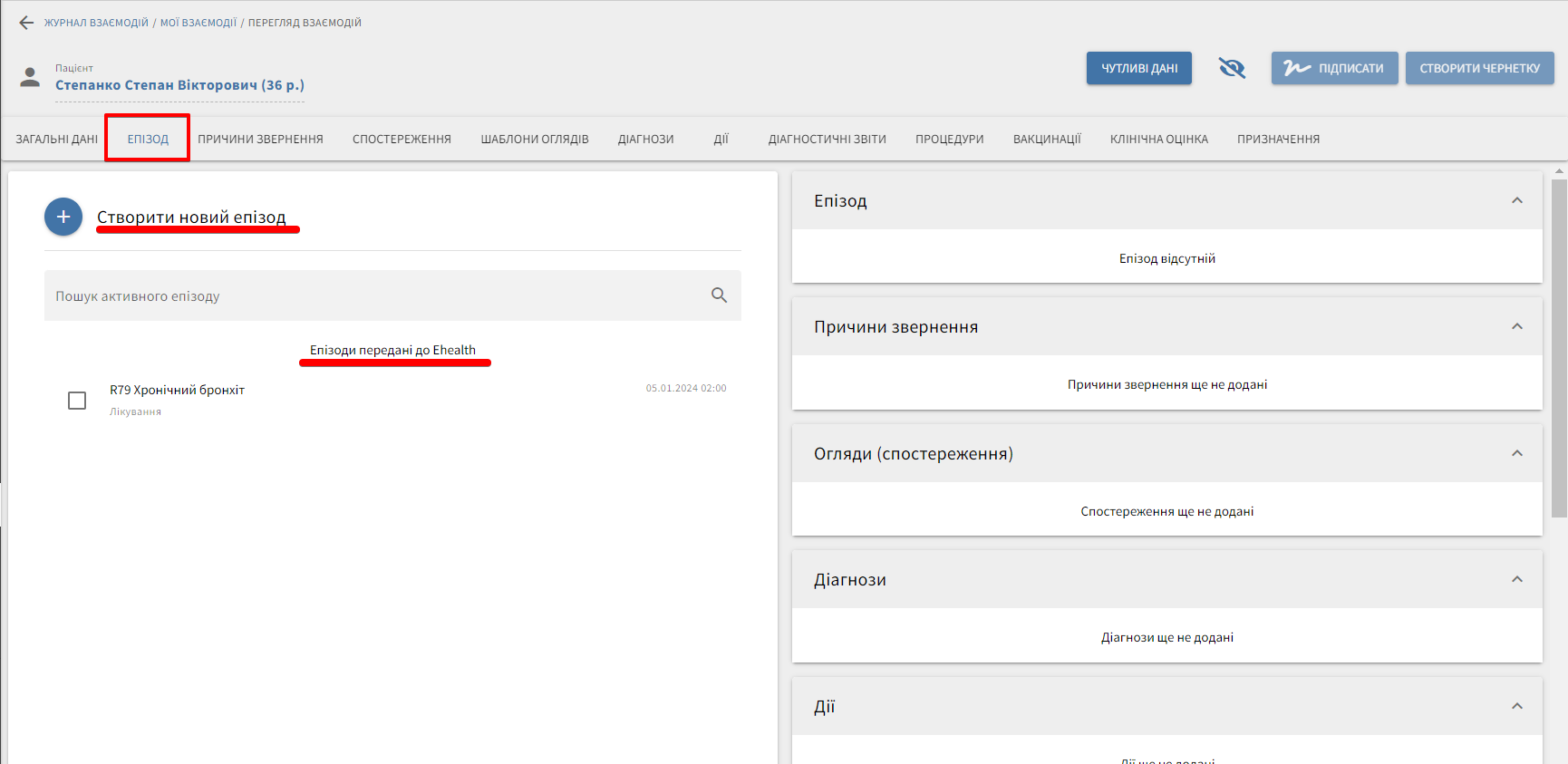1568x764 pixels.
Task: Click the Створити чернетку button
Action: tap(1479, 68)
